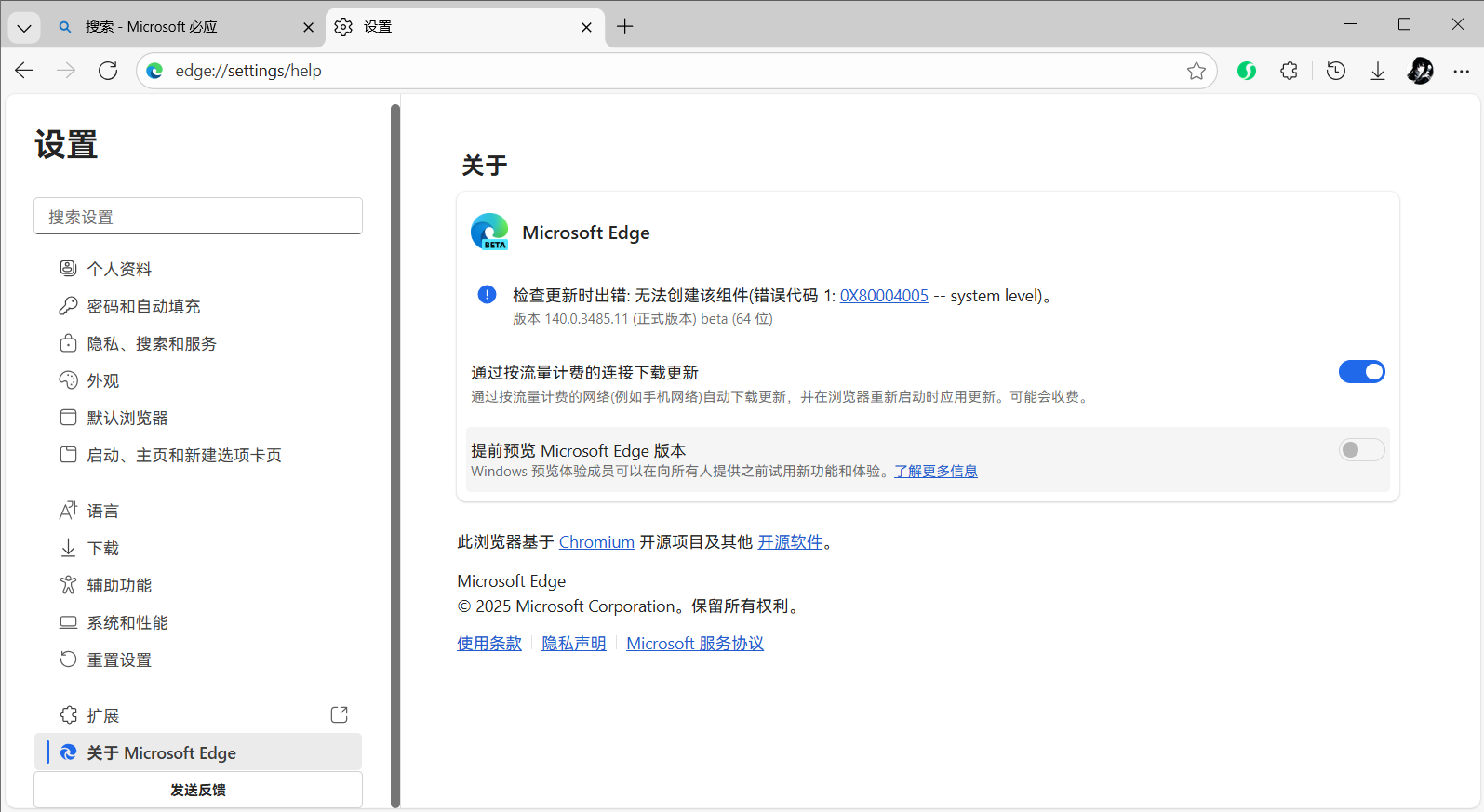Screen dimensions: 1484x812
Task: Open error code 0X80004005 link
Action: coord(884,296)
